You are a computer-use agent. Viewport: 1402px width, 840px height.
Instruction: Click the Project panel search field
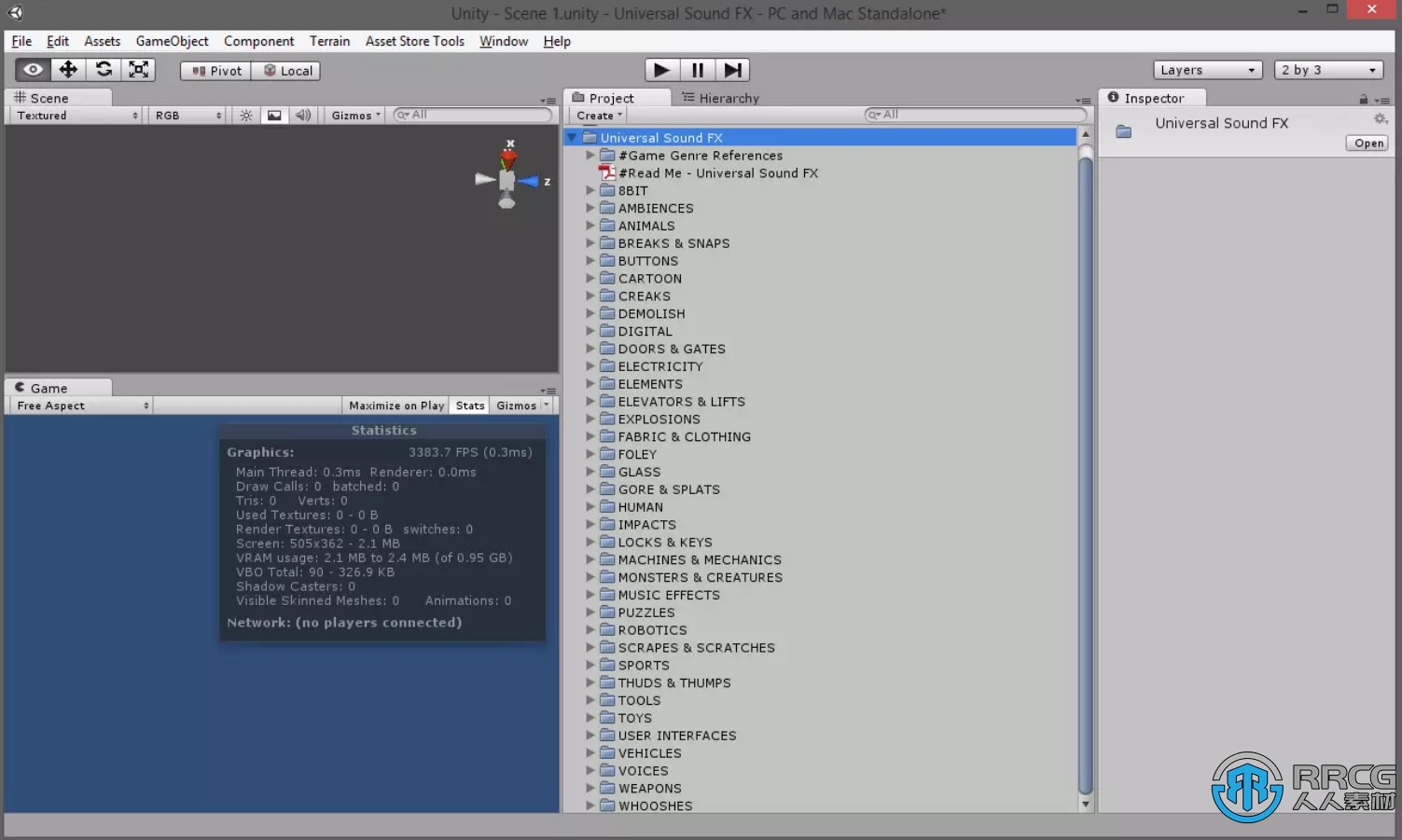click(976, 115)
